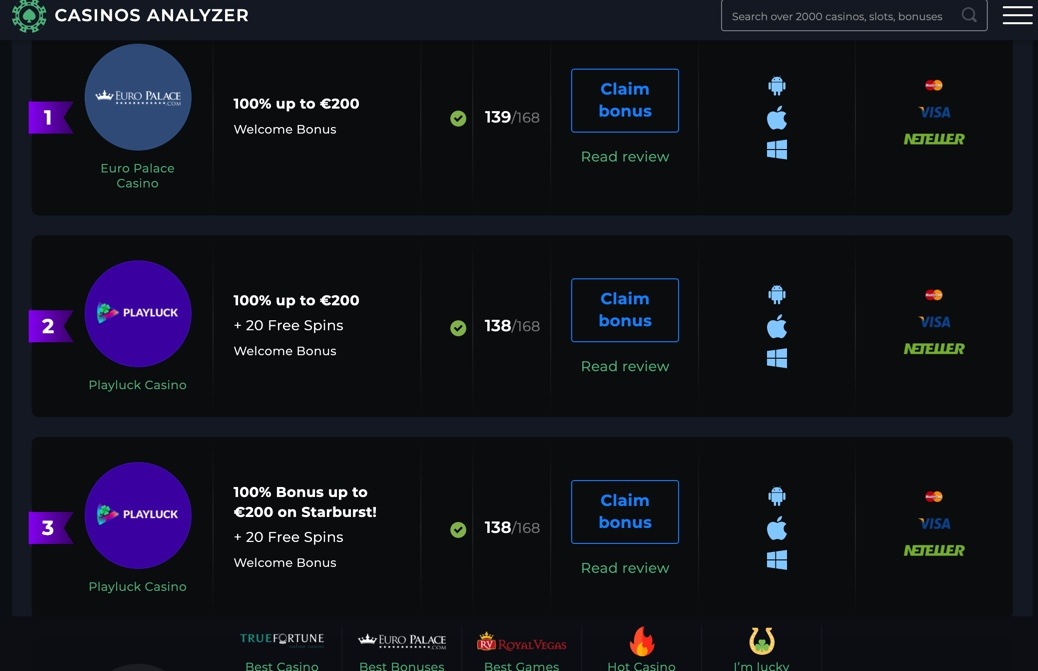This screenshot has height=671, width=1038.
Task: Open Royal Vegas Best Games tab
Action: coord(522,649)
